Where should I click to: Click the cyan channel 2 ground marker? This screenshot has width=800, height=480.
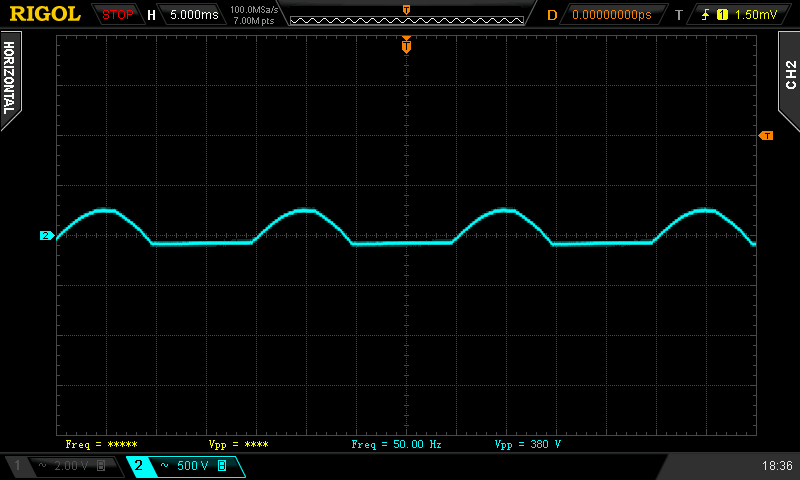click(x=46, y=236)
